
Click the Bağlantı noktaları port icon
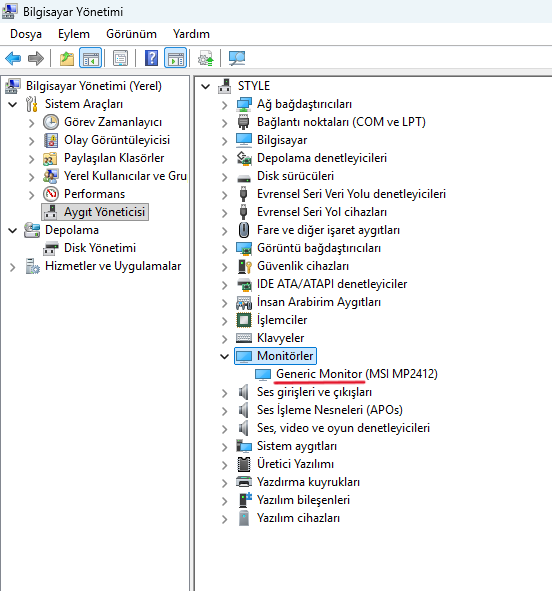[244, 122]
